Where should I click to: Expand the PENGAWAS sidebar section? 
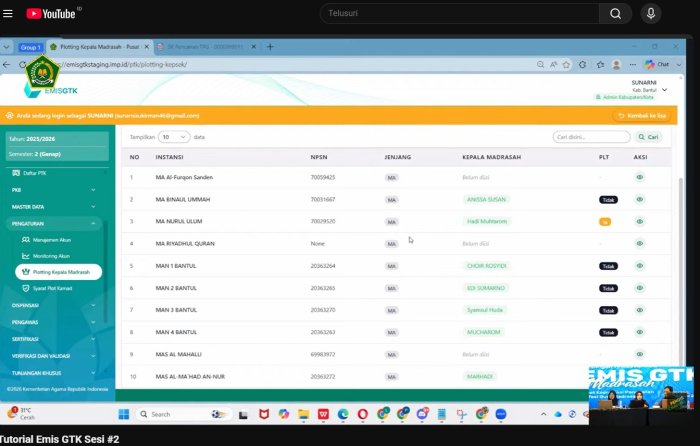54,322
